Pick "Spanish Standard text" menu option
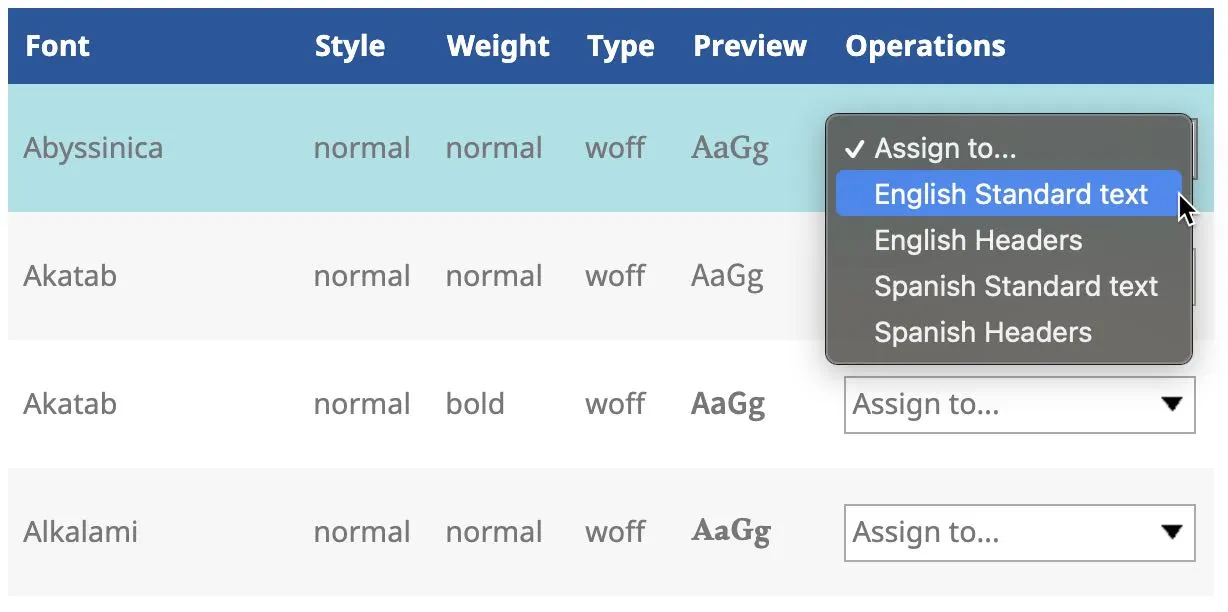The image size is (1228, 612). point(1015,286)
